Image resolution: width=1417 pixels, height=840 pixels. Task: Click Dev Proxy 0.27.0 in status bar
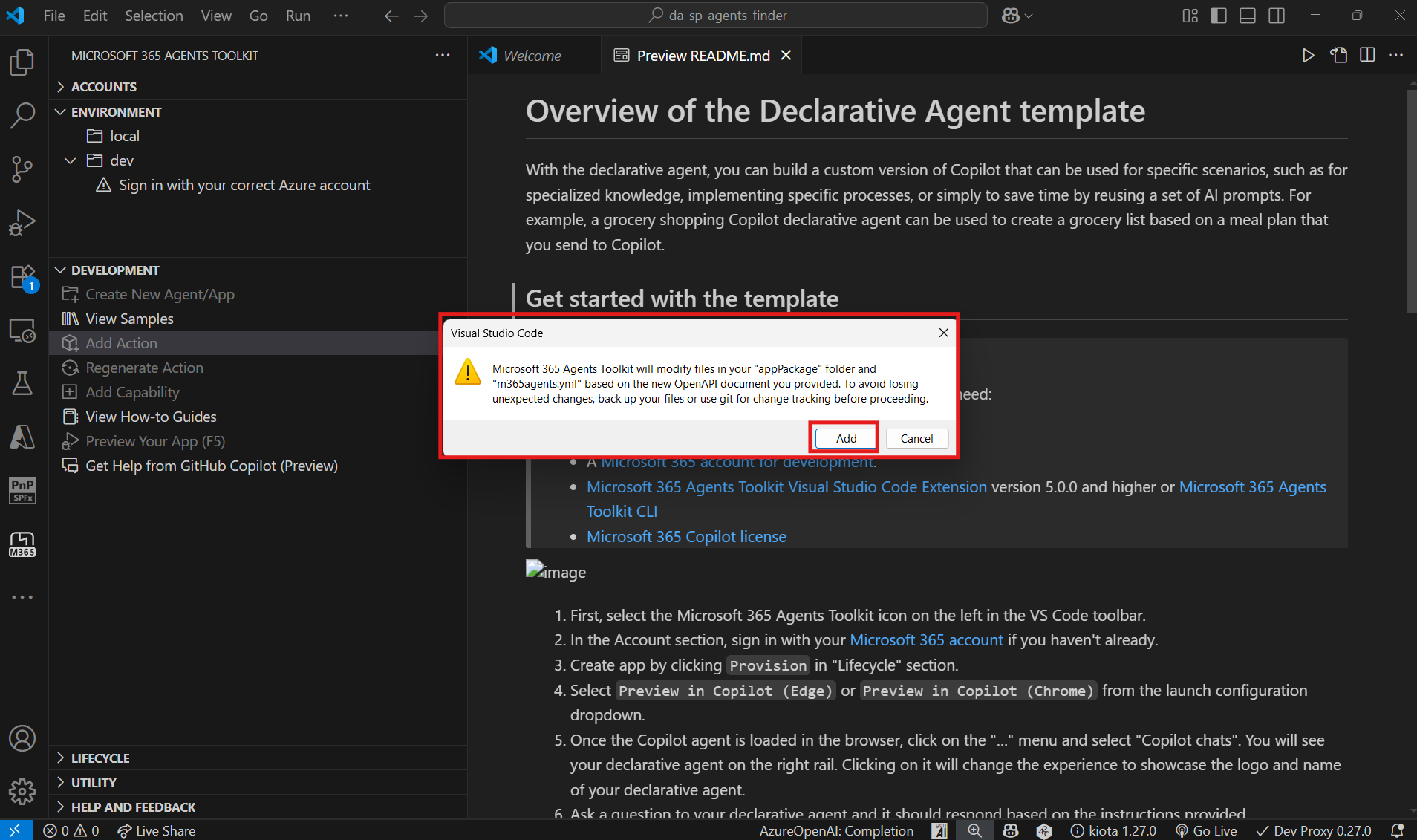pyautogui.click(x=1314, y=830)
